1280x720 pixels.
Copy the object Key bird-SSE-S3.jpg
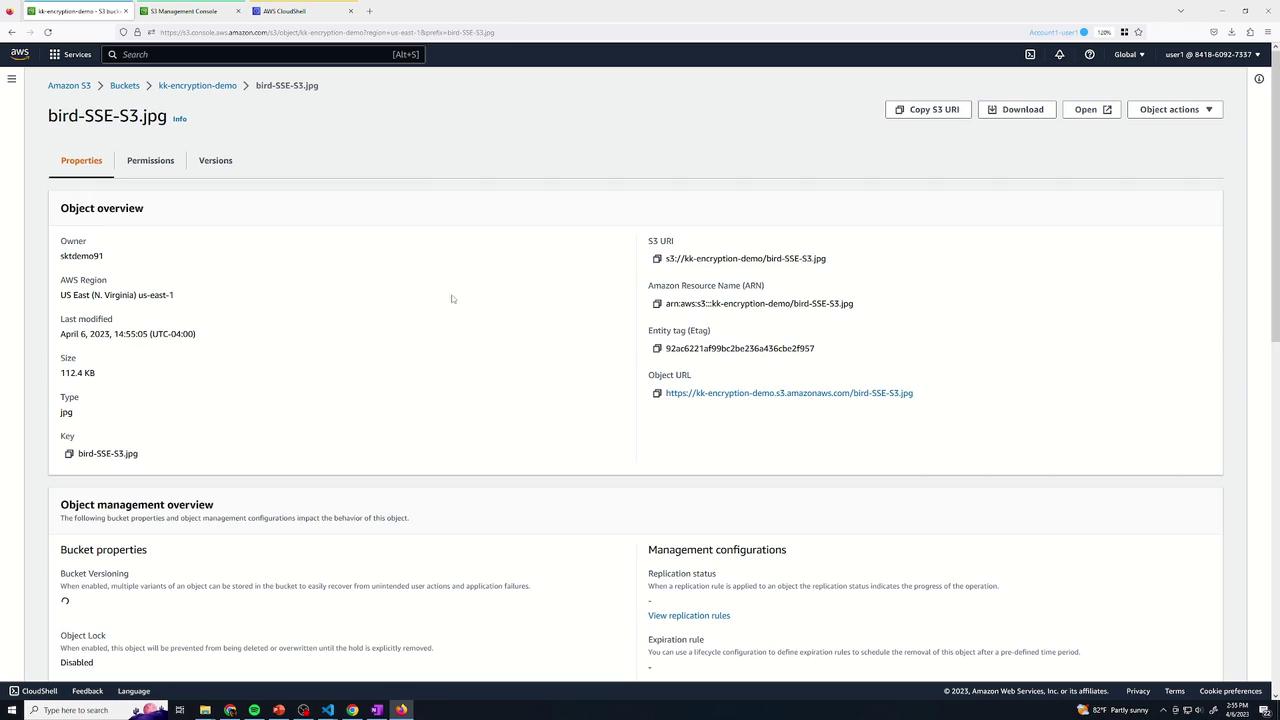tap(69, 454)
